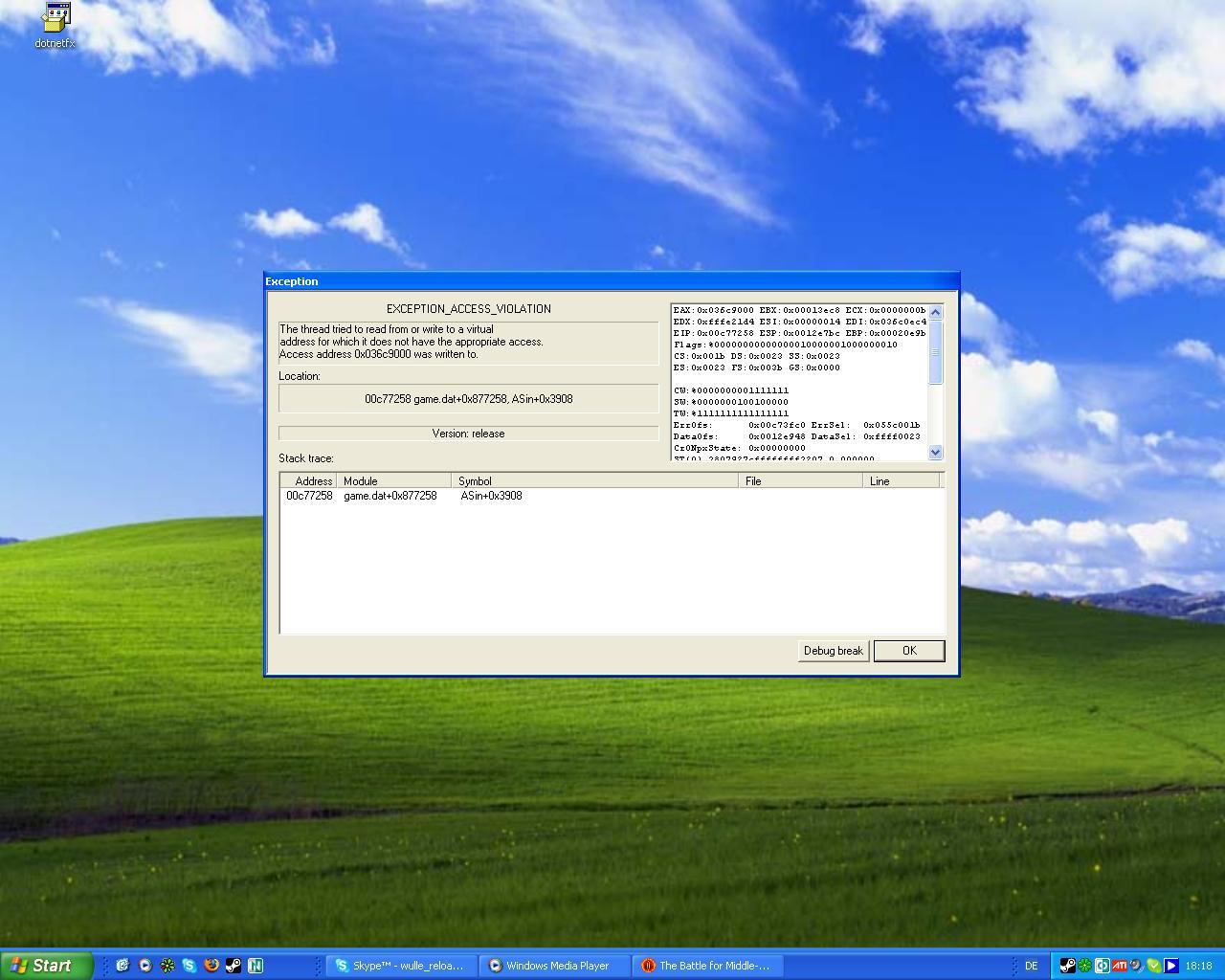Click the File column header
This screenshot has width=1225, height=980.
pyautogui.click(x=801, y=480)
